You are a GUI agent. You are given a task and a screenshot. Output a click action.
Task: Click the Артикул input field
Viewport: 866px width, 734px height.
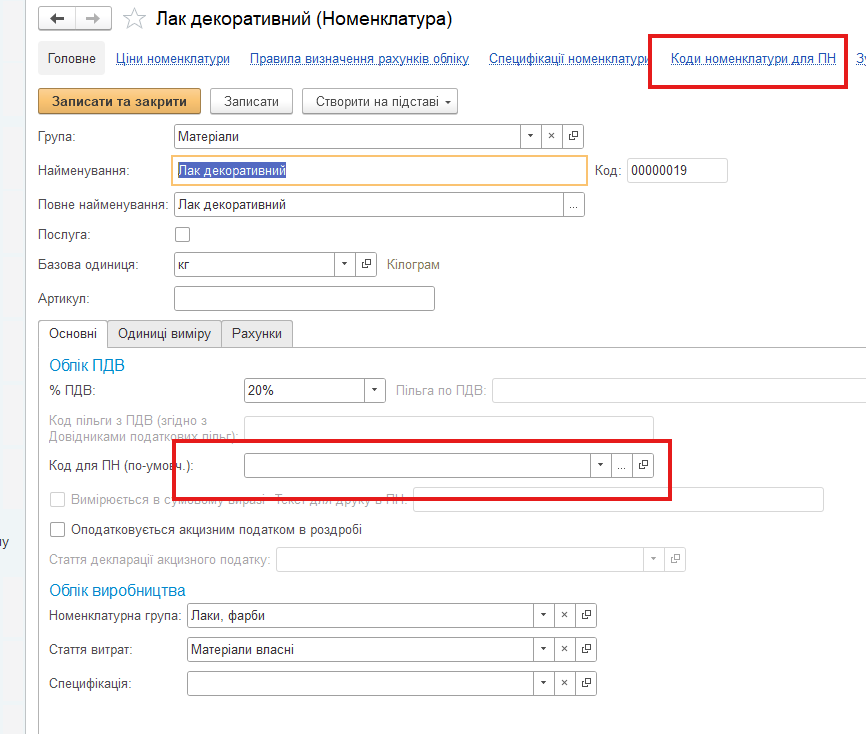point(304,298)
